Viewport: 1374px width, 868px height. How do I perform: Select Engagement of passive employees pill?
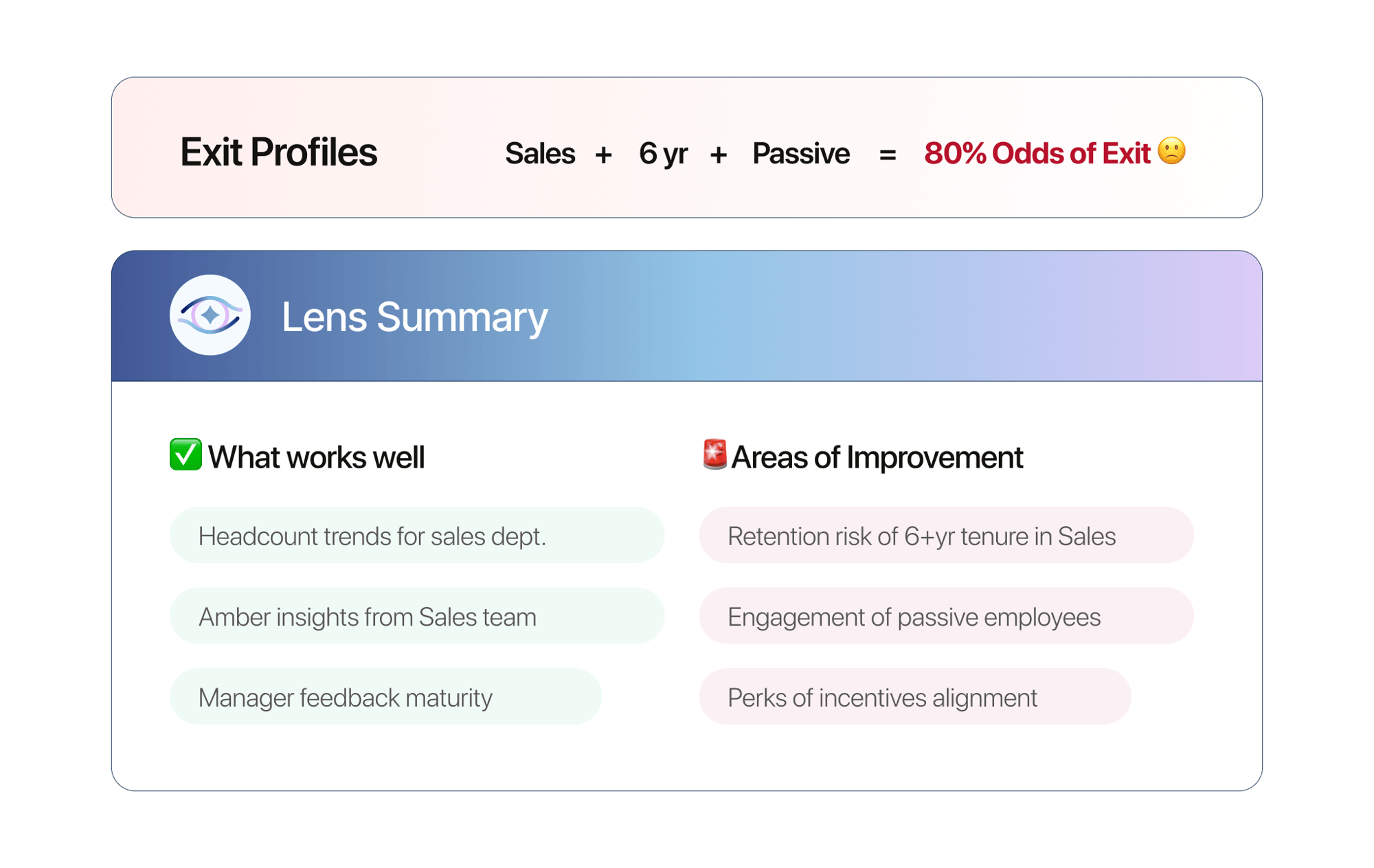[x=946, y=616]
